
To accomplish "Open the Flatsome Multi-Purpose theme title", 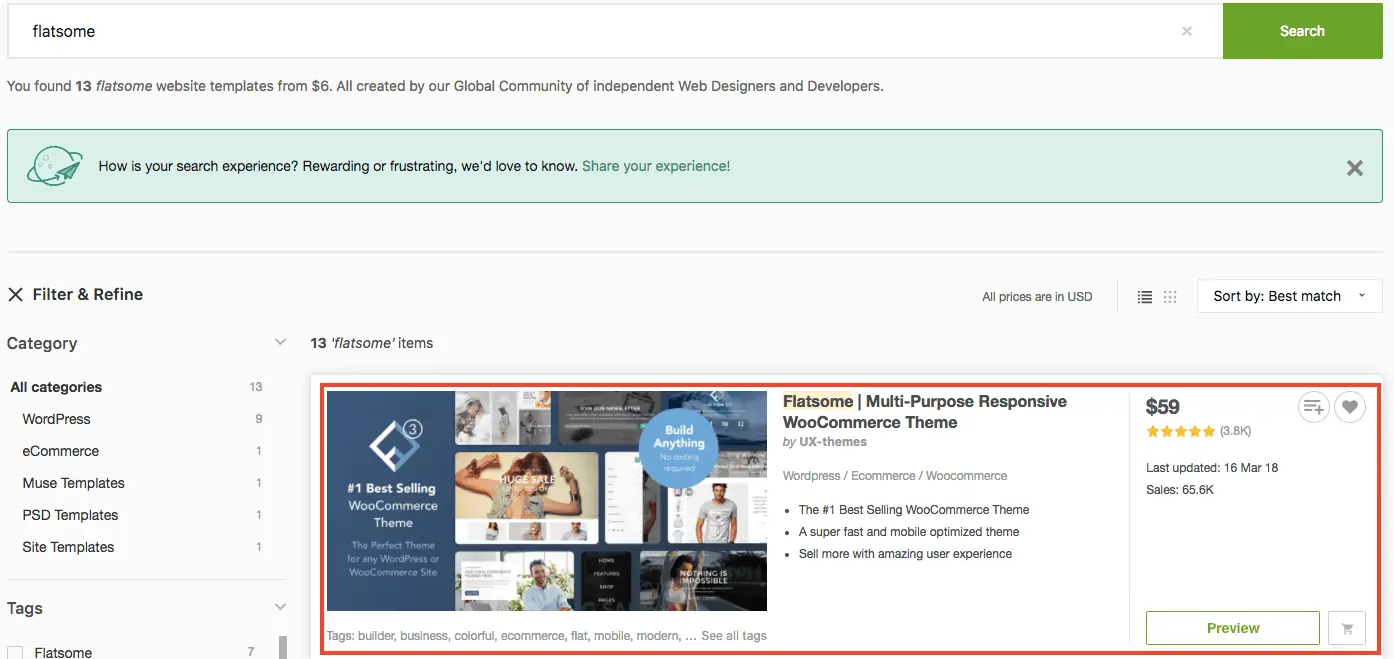I will point(924,412).
